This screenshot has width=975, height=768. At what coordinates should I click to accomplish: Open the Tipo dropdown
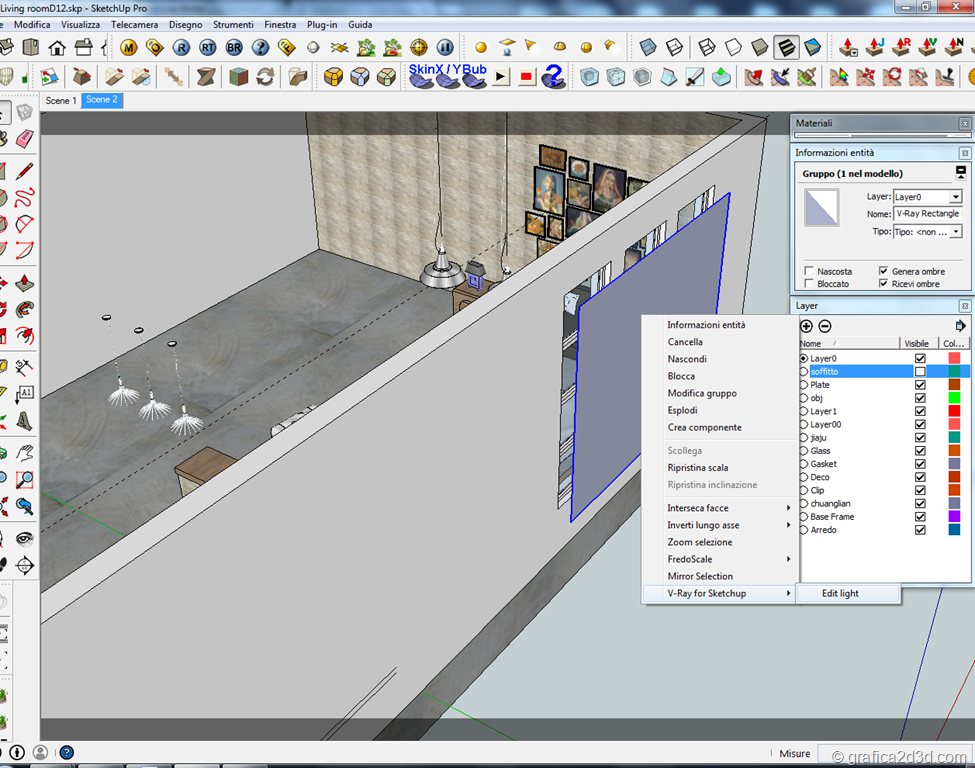point(956,232)
